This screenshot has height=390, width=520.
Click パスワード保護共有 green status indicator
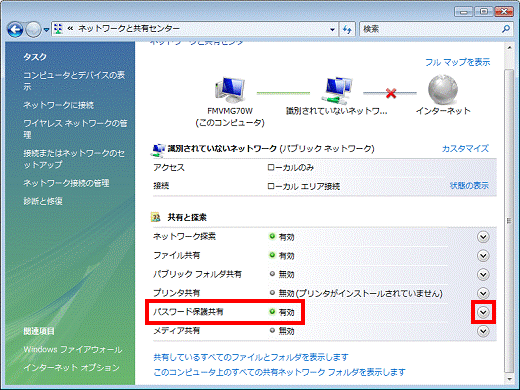272,311
